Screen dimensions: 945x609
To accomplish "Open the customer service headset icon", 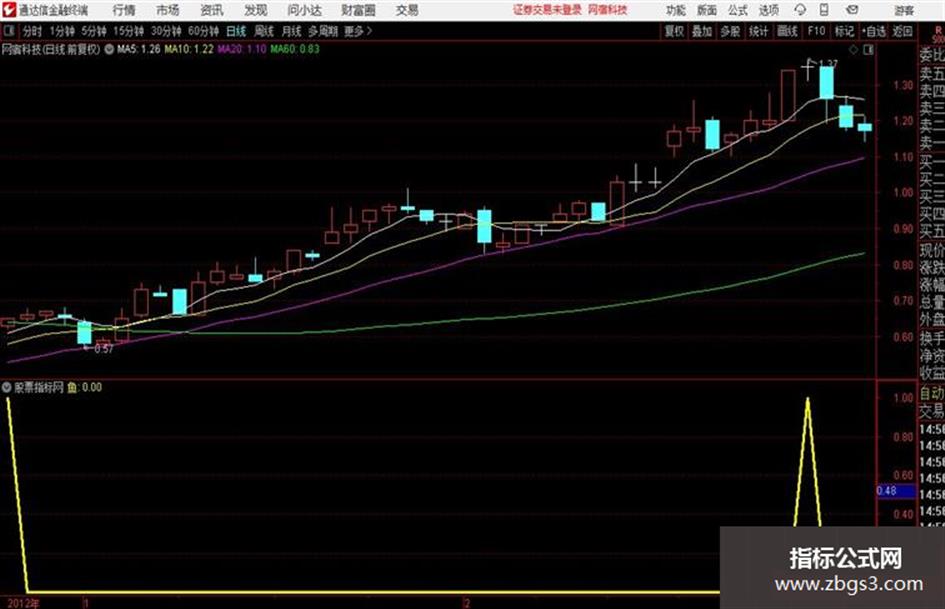I will pyautogui.click(x=800, y=10).
